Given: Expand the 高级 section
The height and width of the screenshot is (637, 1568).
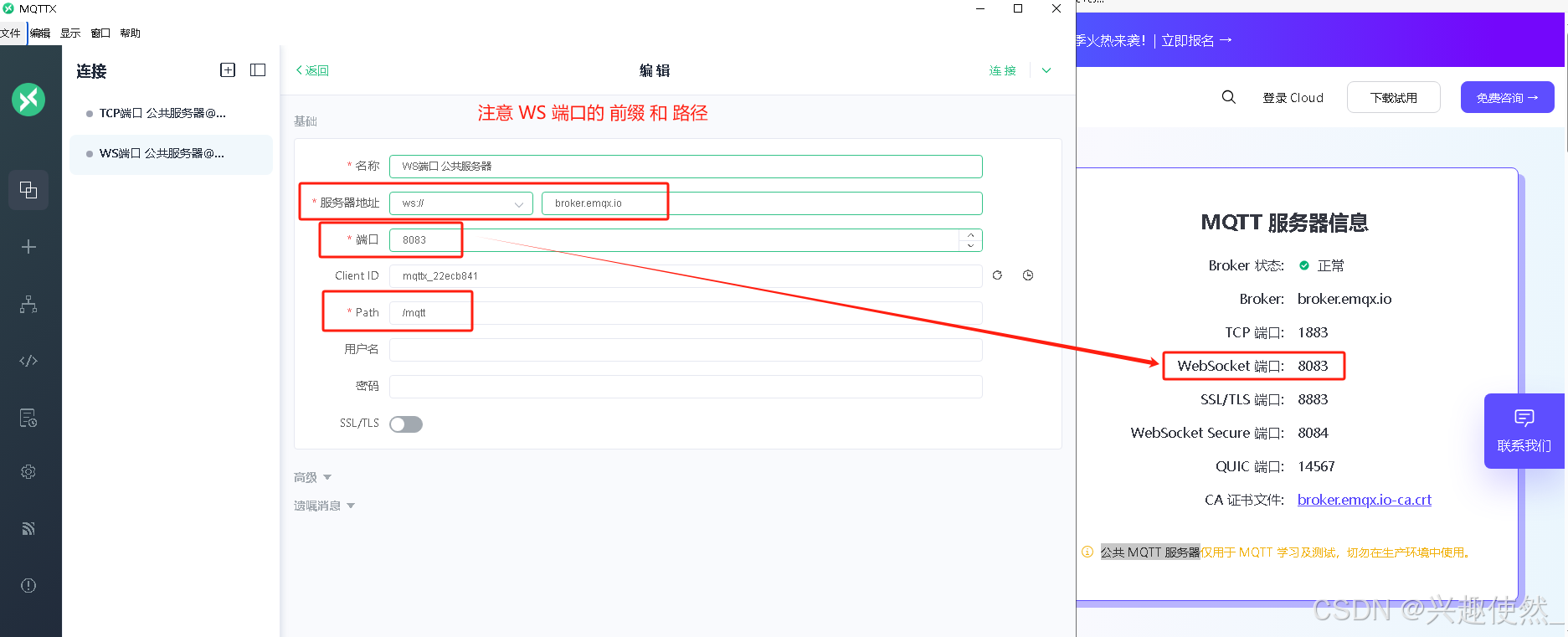Looking at the screenshot, I should [x=312, y=477].
